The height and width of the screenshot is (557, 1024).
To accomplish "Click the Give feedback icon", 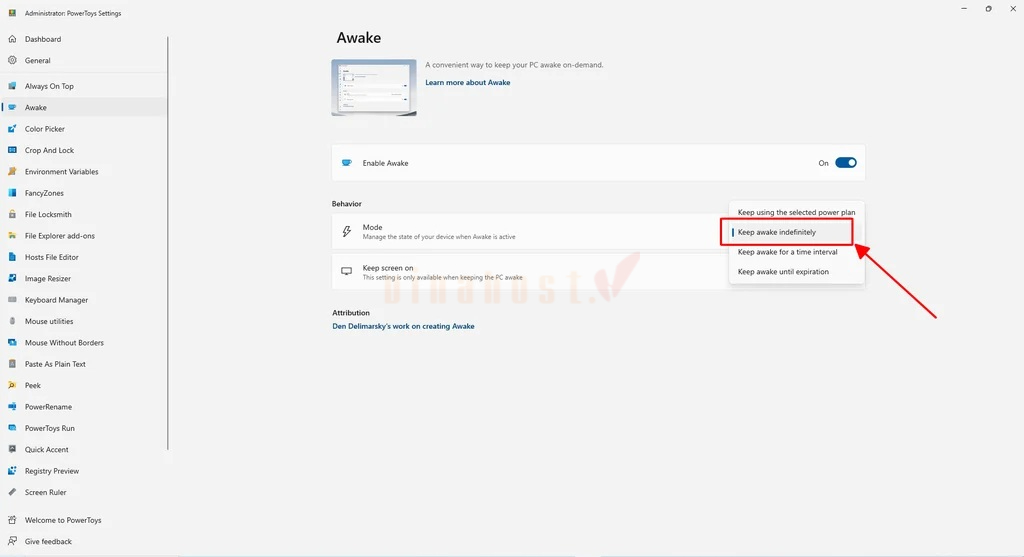I will pos(12,541).
